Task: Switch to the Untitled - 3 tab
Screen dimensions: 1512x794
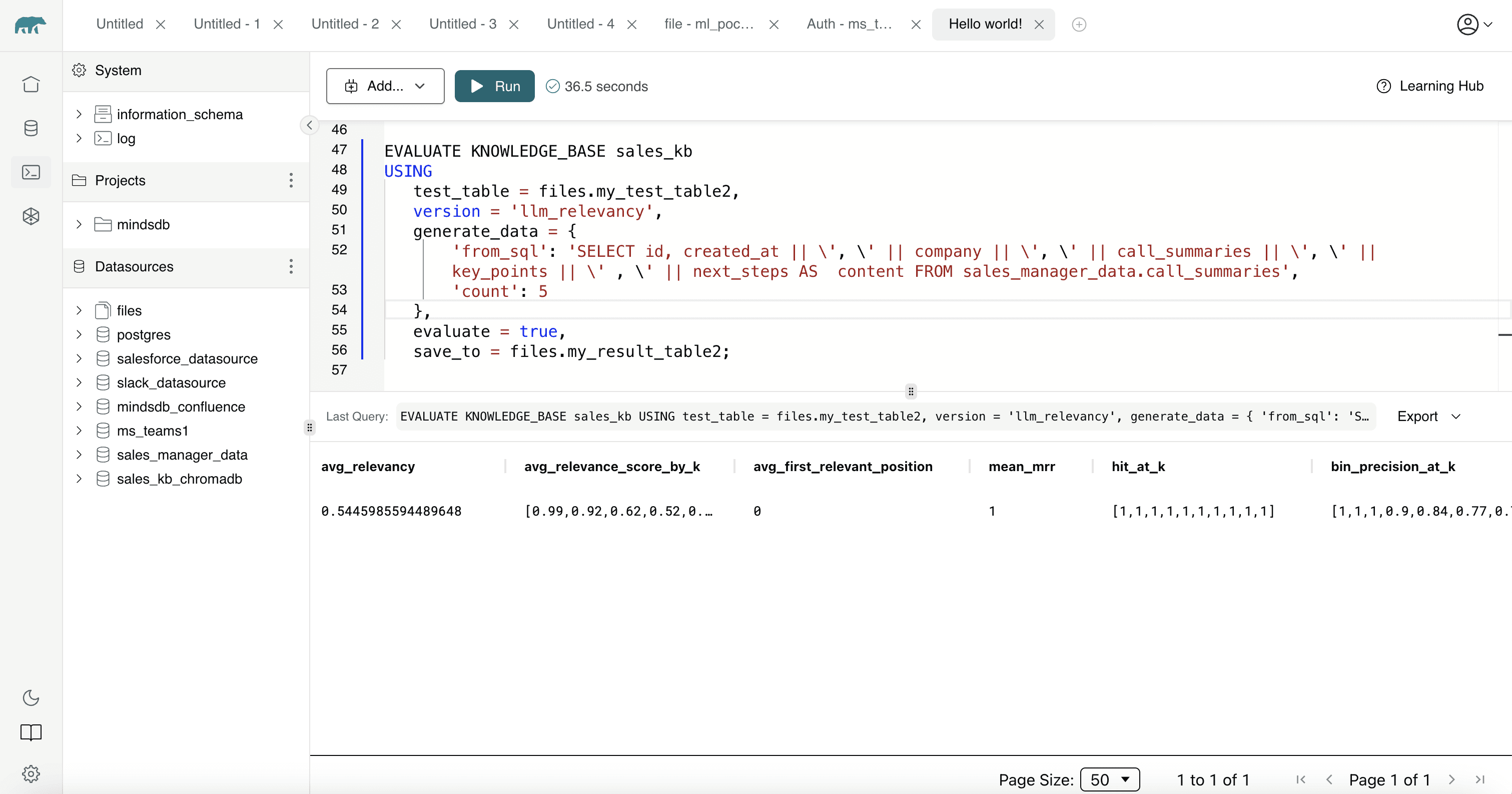Action: (x=462, y=24)
